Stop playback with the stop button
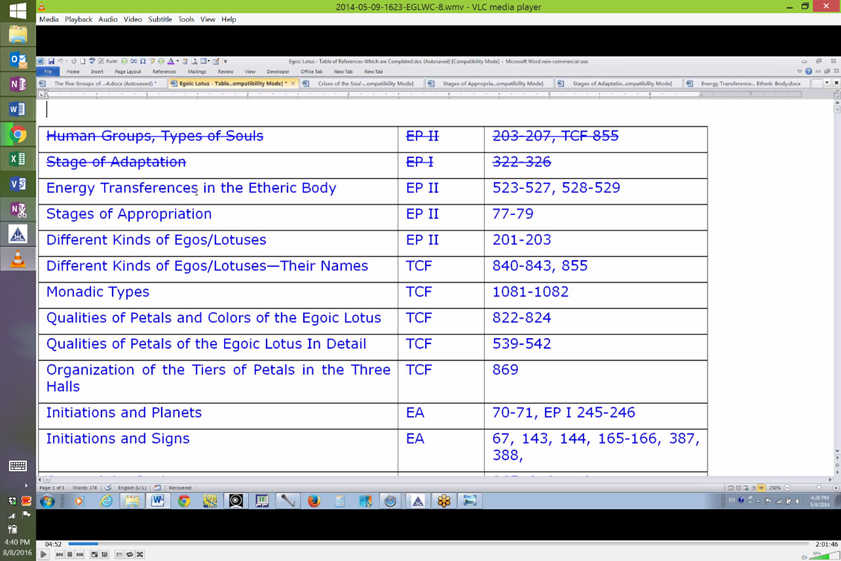This screenshot has width=841, height=561. tap(69, 554)
